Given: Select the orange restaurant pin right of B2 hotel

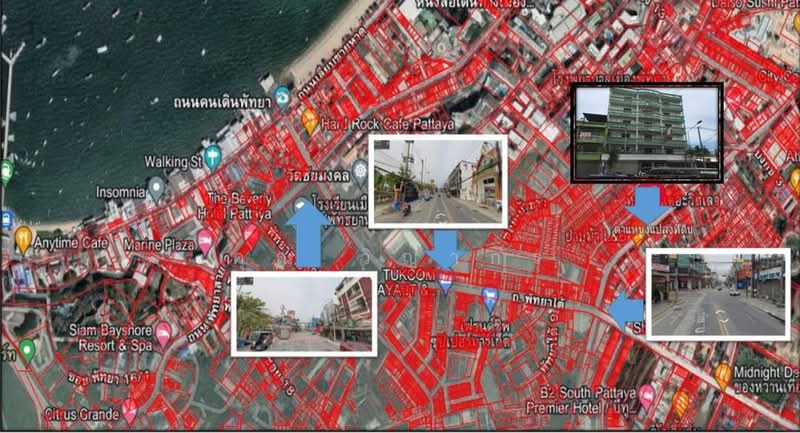Looking at the screenshot, I should [681, 404].
